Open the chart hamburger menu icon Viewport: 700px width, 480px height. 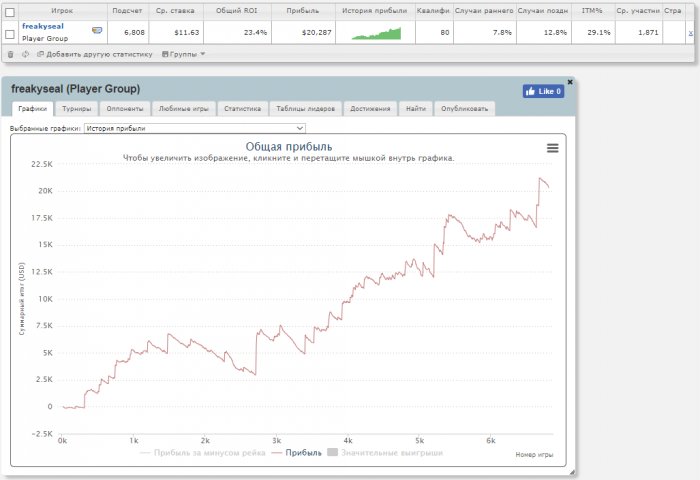pyautogui.click(x=552, y=148)
